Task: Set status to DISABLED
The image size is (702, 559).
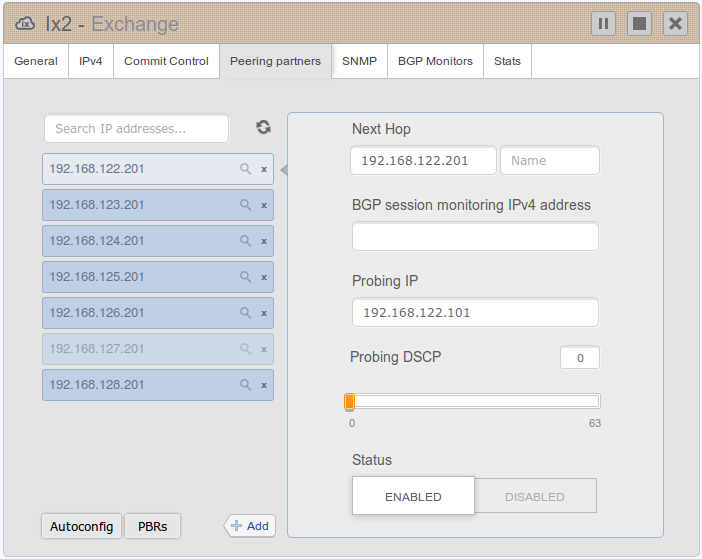Action: (x=535, y=496)
